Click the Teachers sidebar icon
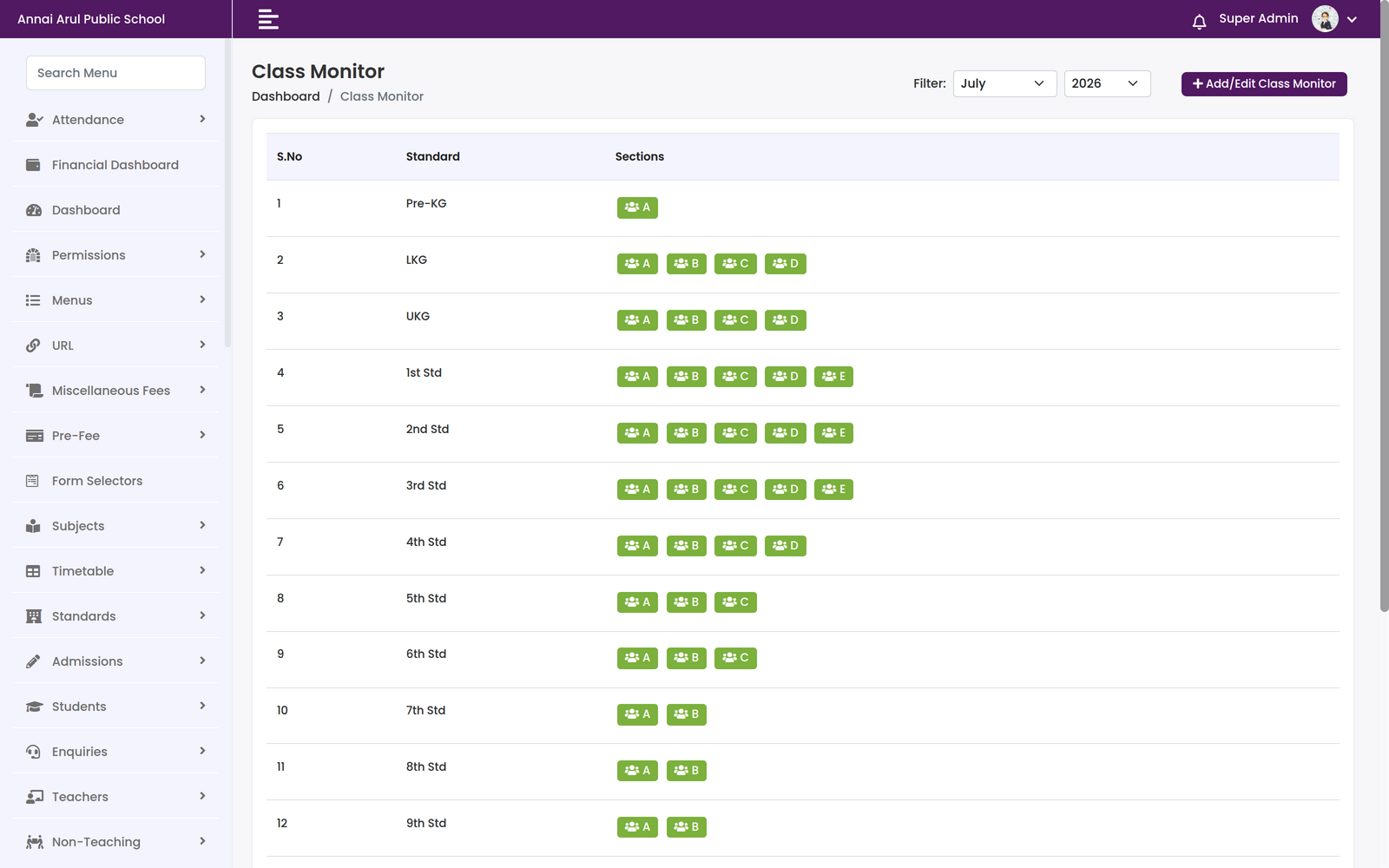Image resolution: width=1389 pixels, height=868 pixels. point(34,797)
